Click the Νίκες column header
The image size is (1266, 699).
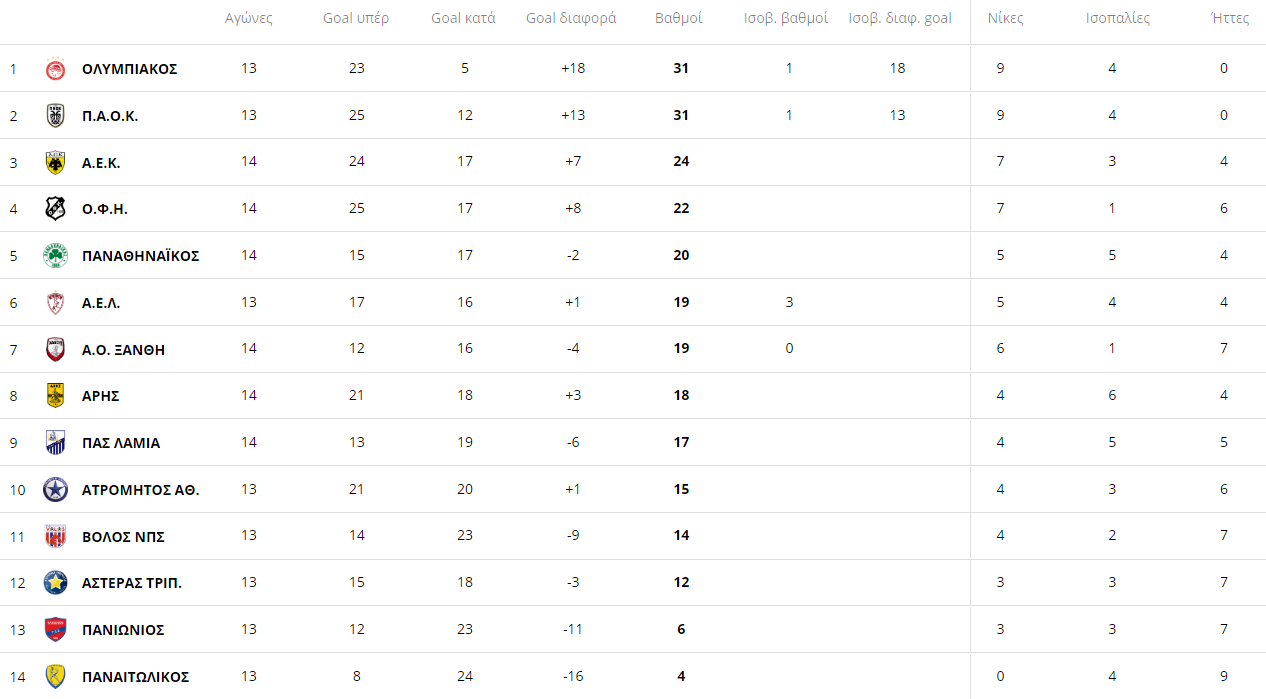pyautogui.click(x=1005, y=18)
